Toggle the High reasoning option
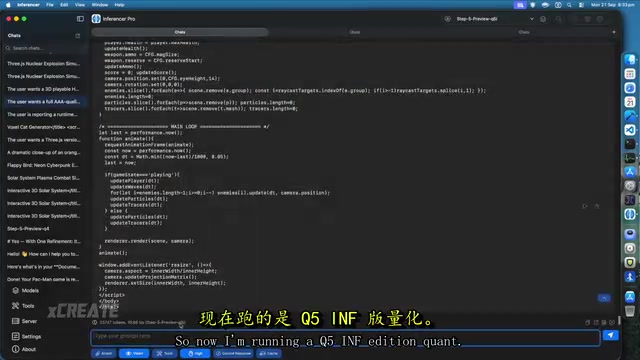 pyautogui.click(x=195, y=353)
